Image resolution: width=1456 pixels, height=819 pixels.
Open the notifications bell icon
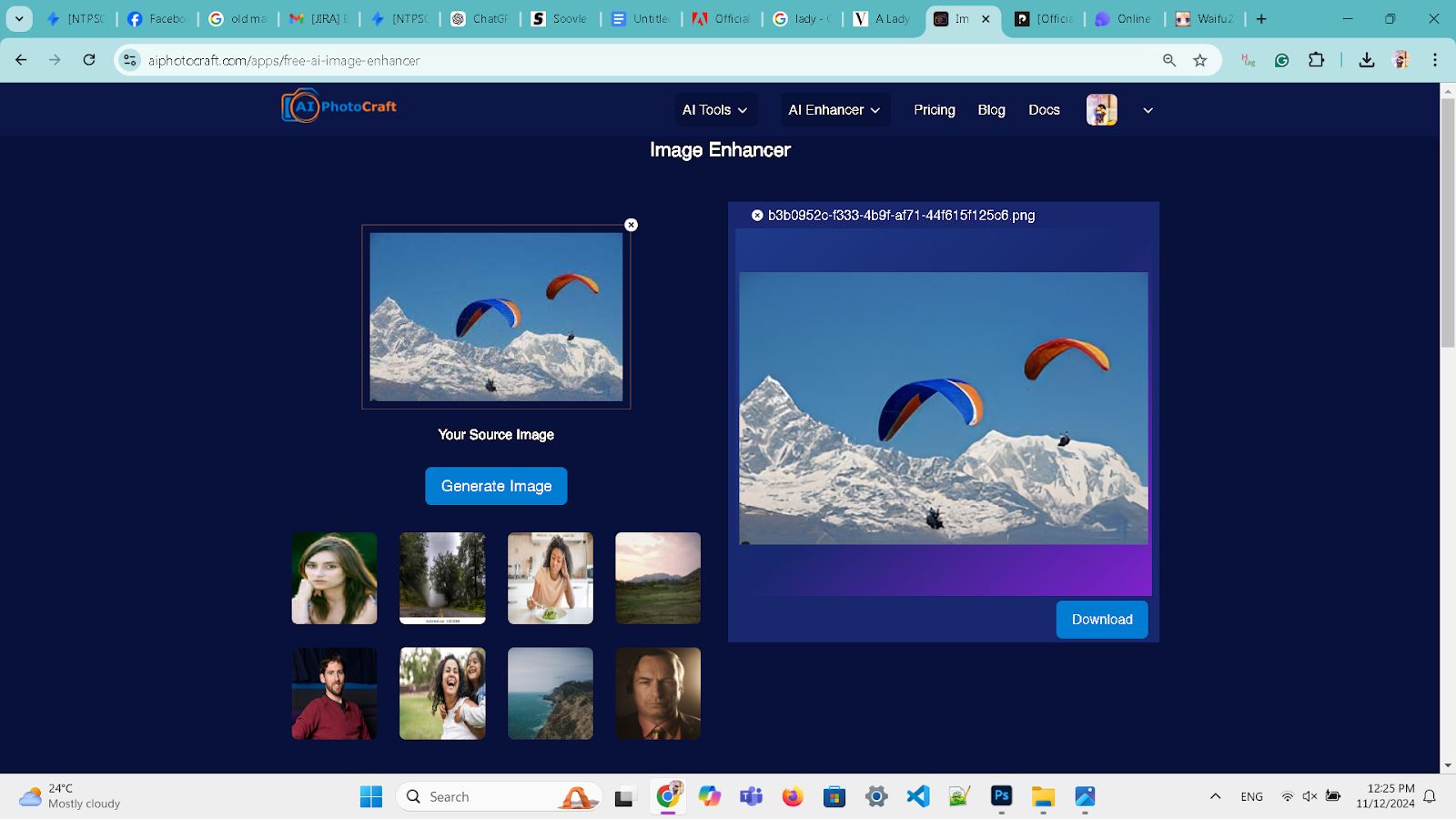(1430, 797)
